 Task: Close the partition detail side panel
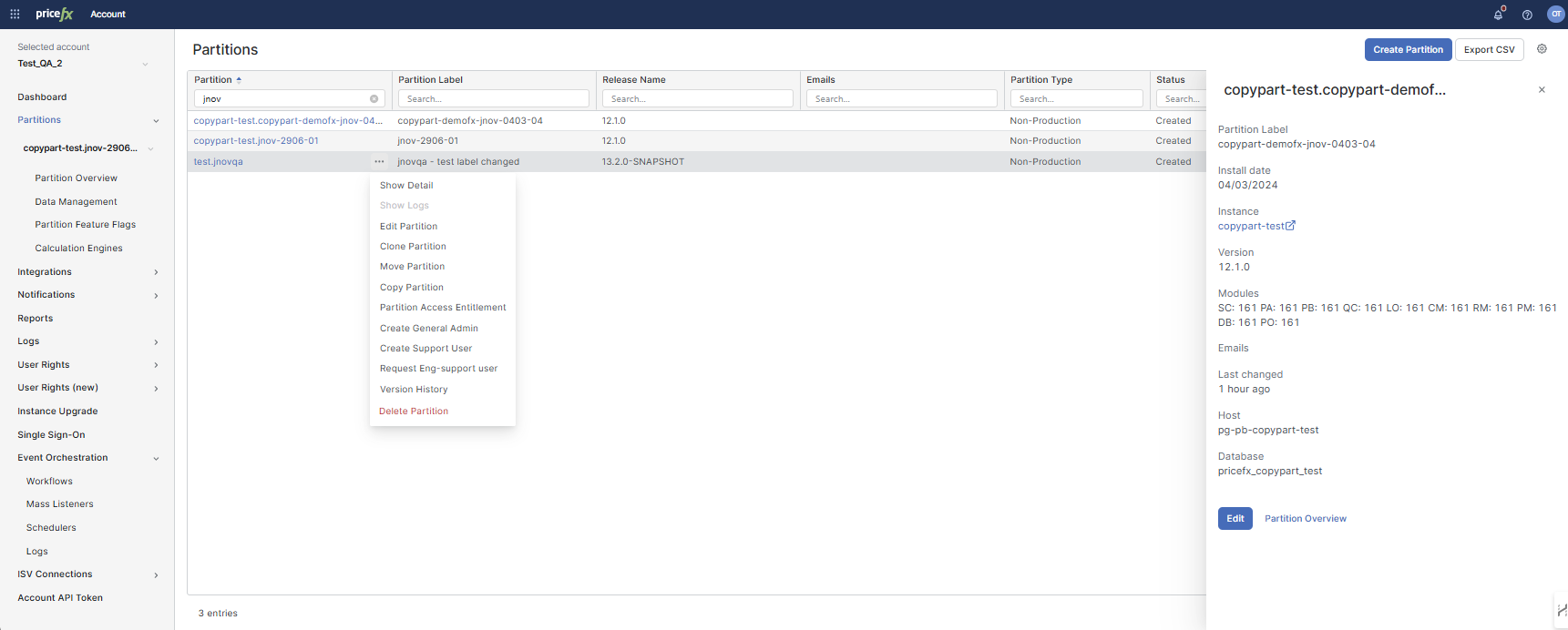1542,90
